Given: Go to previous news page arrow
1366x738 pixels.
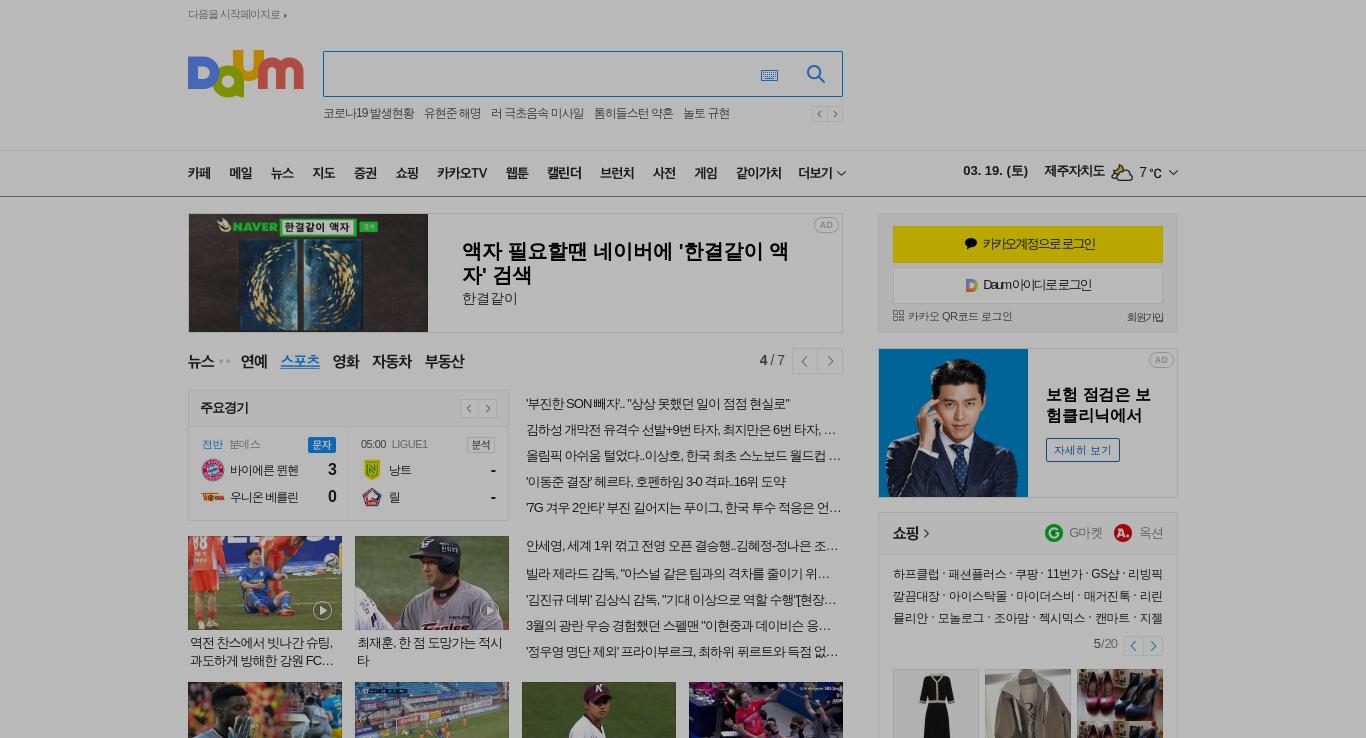Looking at the screenshot, I should 805,361.
